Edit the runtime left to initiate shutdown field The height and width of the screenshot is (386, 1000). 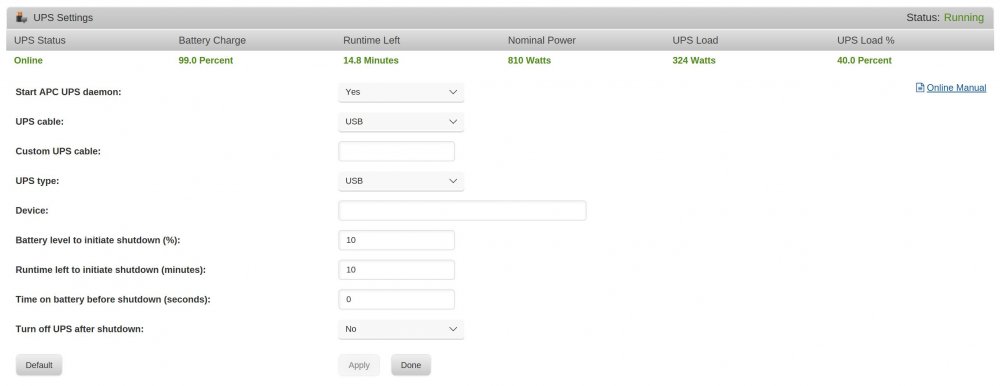point(397,270)
